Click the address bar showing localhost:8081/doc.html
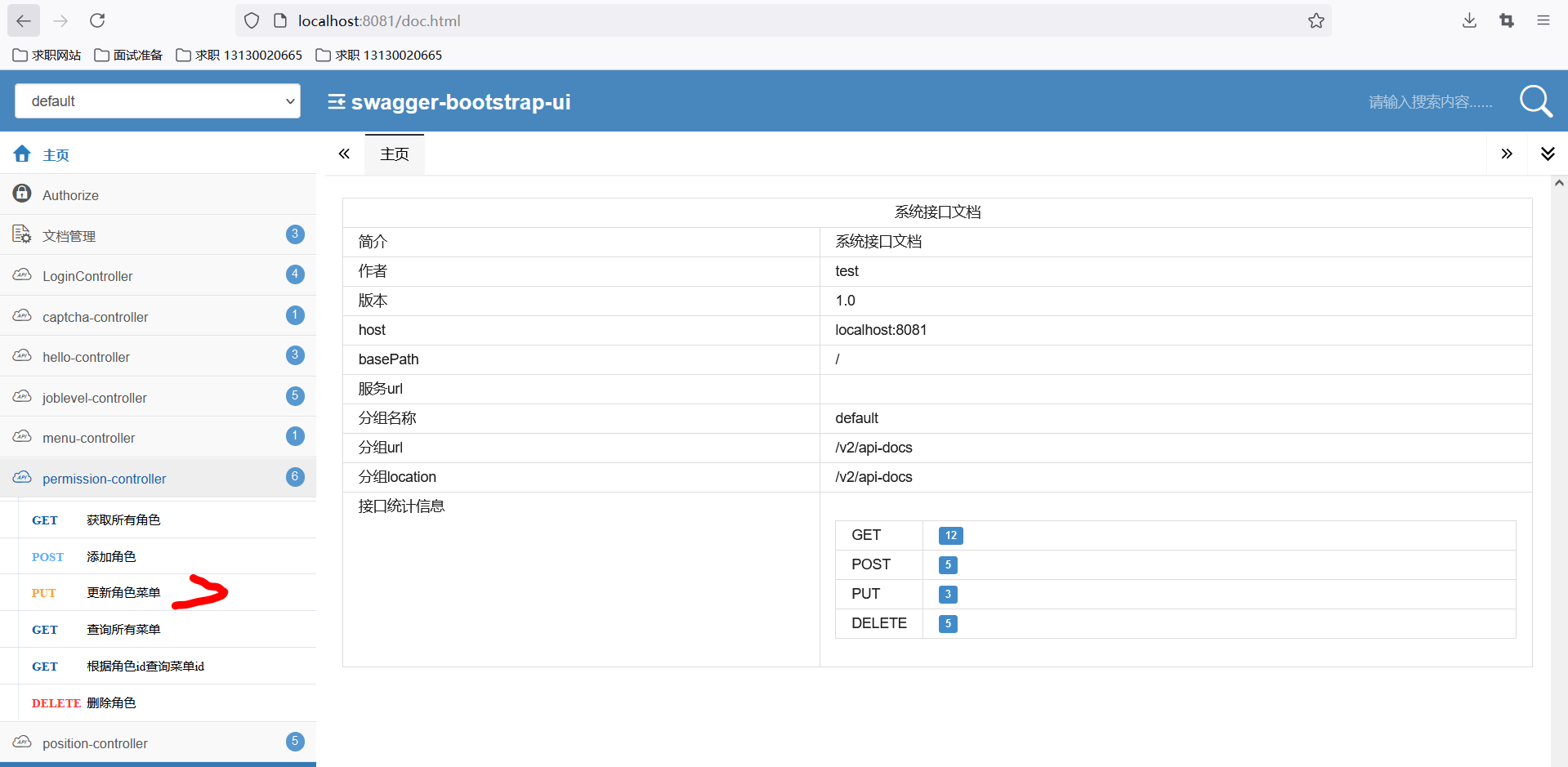 coord(784,20)
